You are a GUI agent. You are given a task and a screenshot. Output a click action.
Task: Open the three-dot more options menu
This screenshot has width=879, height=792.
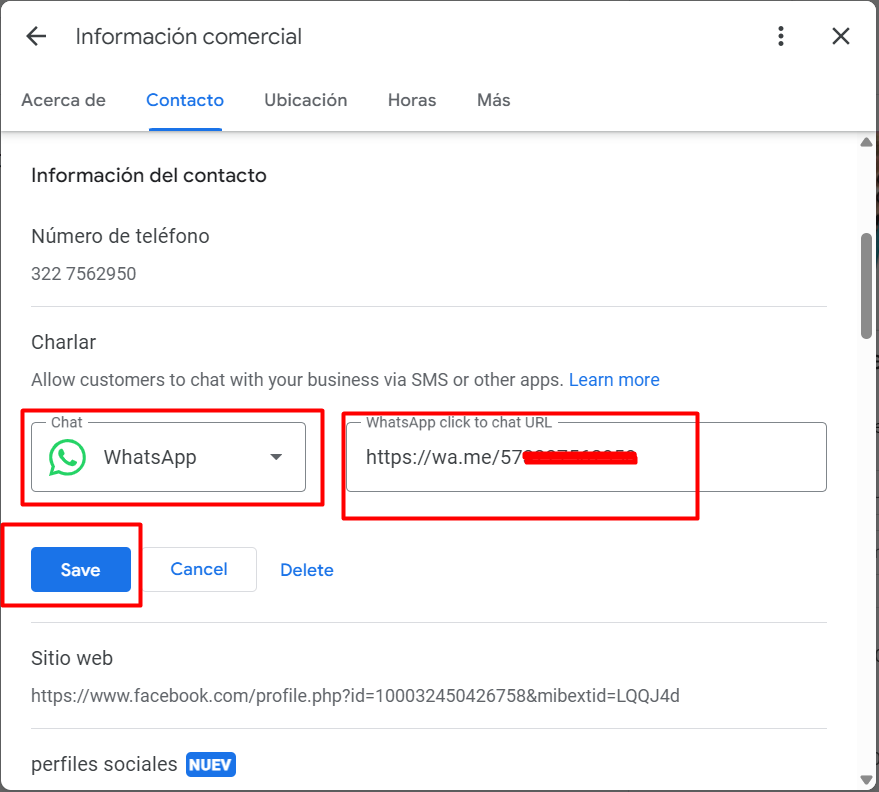click(x=781, y=37)
